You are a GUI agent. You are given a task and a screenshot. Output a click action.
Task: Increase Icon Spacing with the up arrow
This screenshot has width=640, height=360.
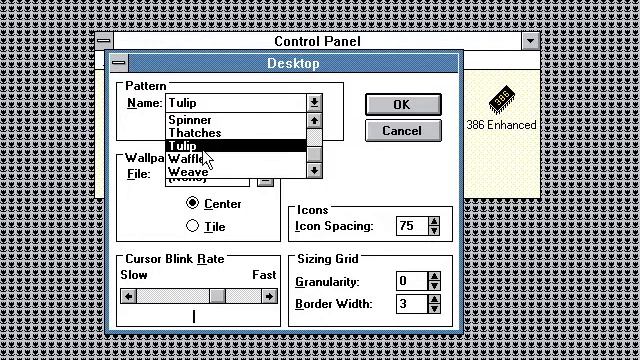tap(434, 221)
